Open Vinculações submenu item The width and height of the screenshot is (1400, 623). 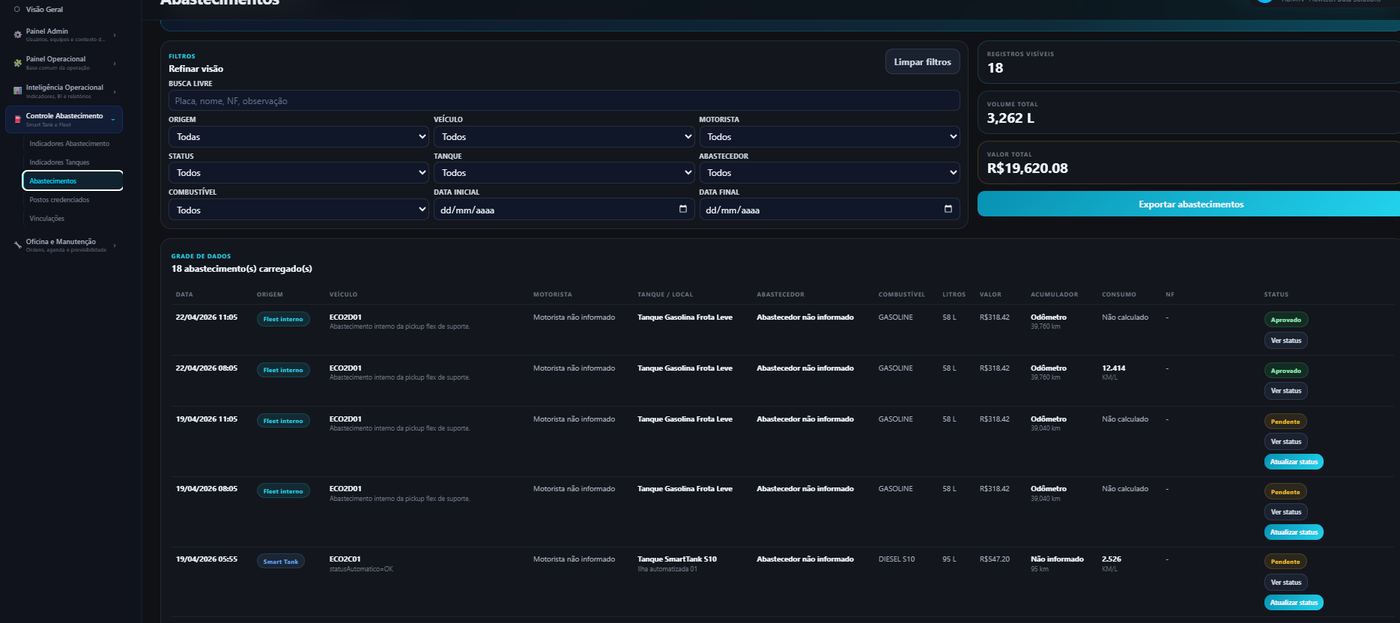(x=47, y=218)
